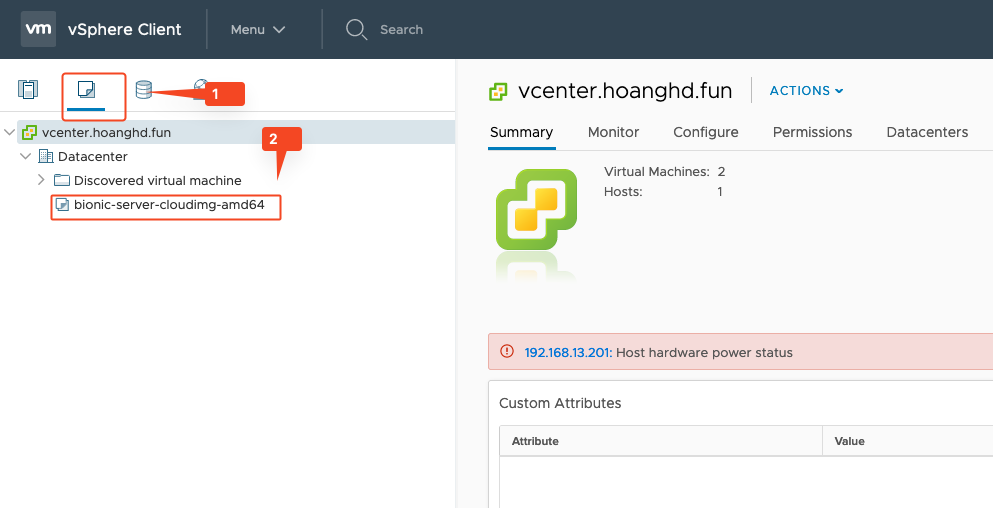This screenshot has width=993, height=508.
Task: Click the vcenter.hoanghd.fun page title
Action: [x=625, y=91]
